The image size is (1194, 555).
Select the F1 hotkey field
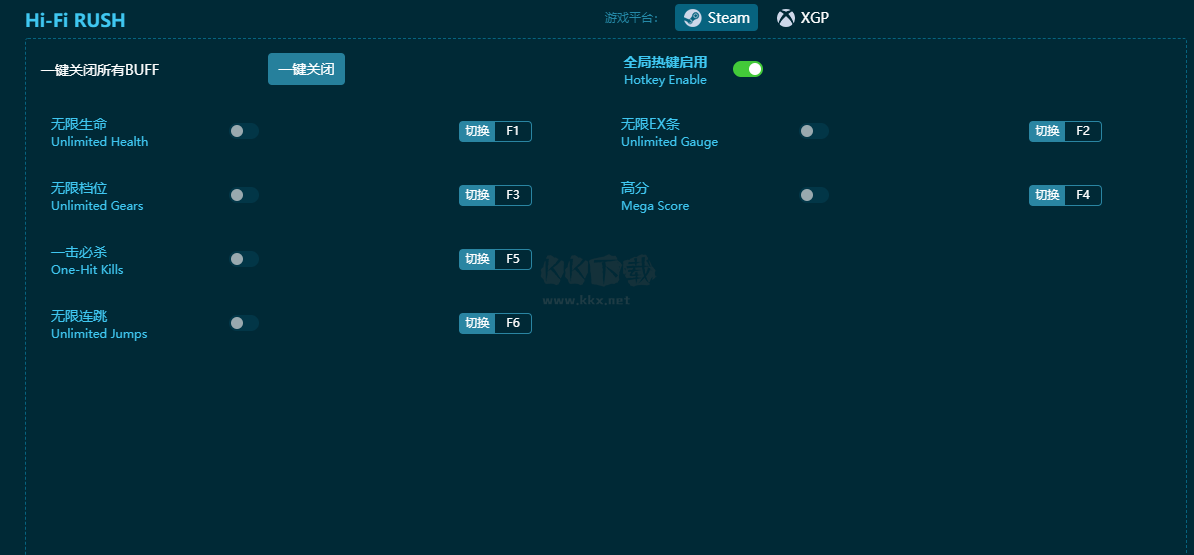click(x=513, y=131)
